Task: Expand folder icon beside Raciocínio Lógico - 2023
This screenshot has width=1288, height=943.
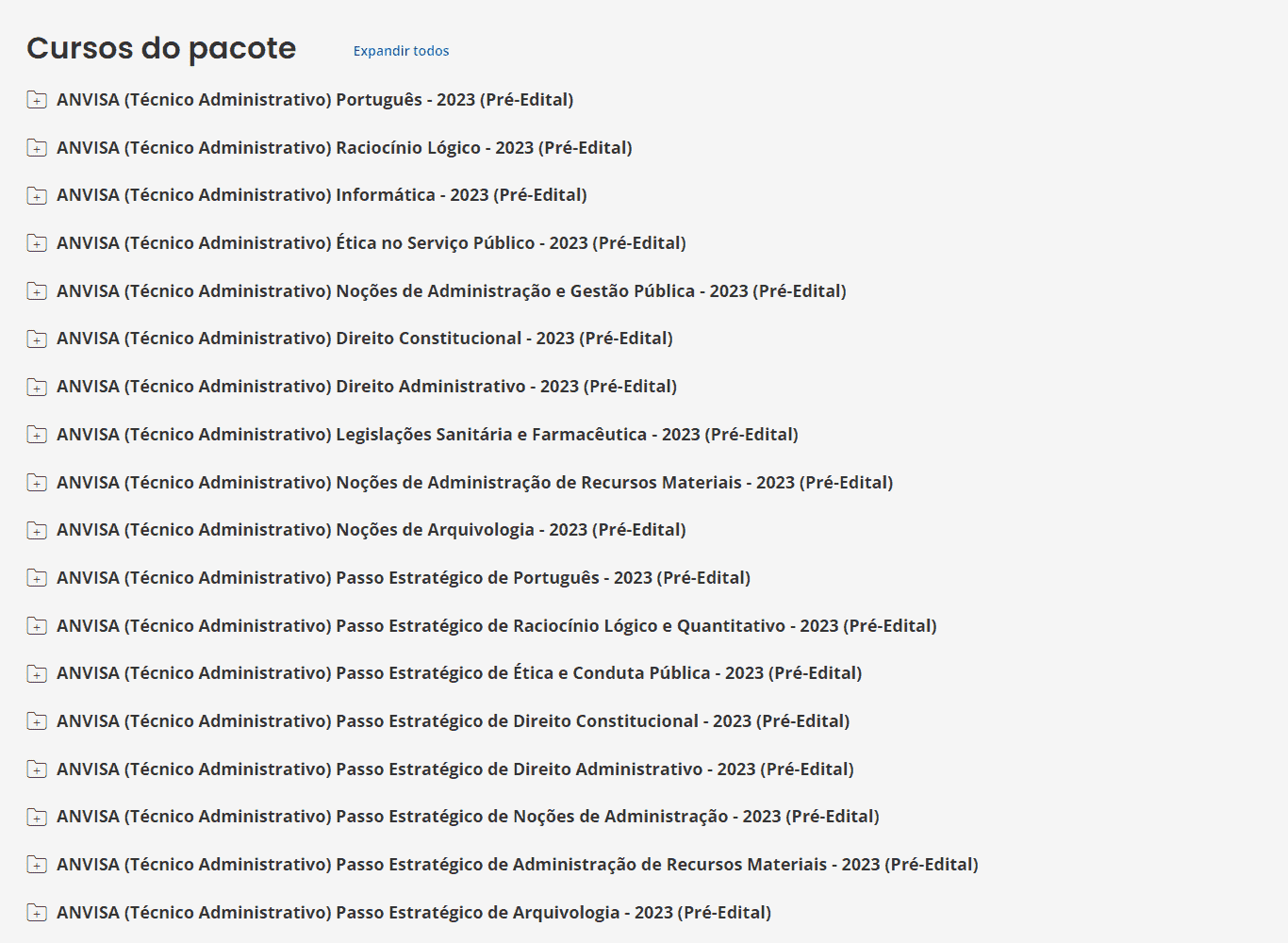Action: pyautogui.click(x=37, y=148)
